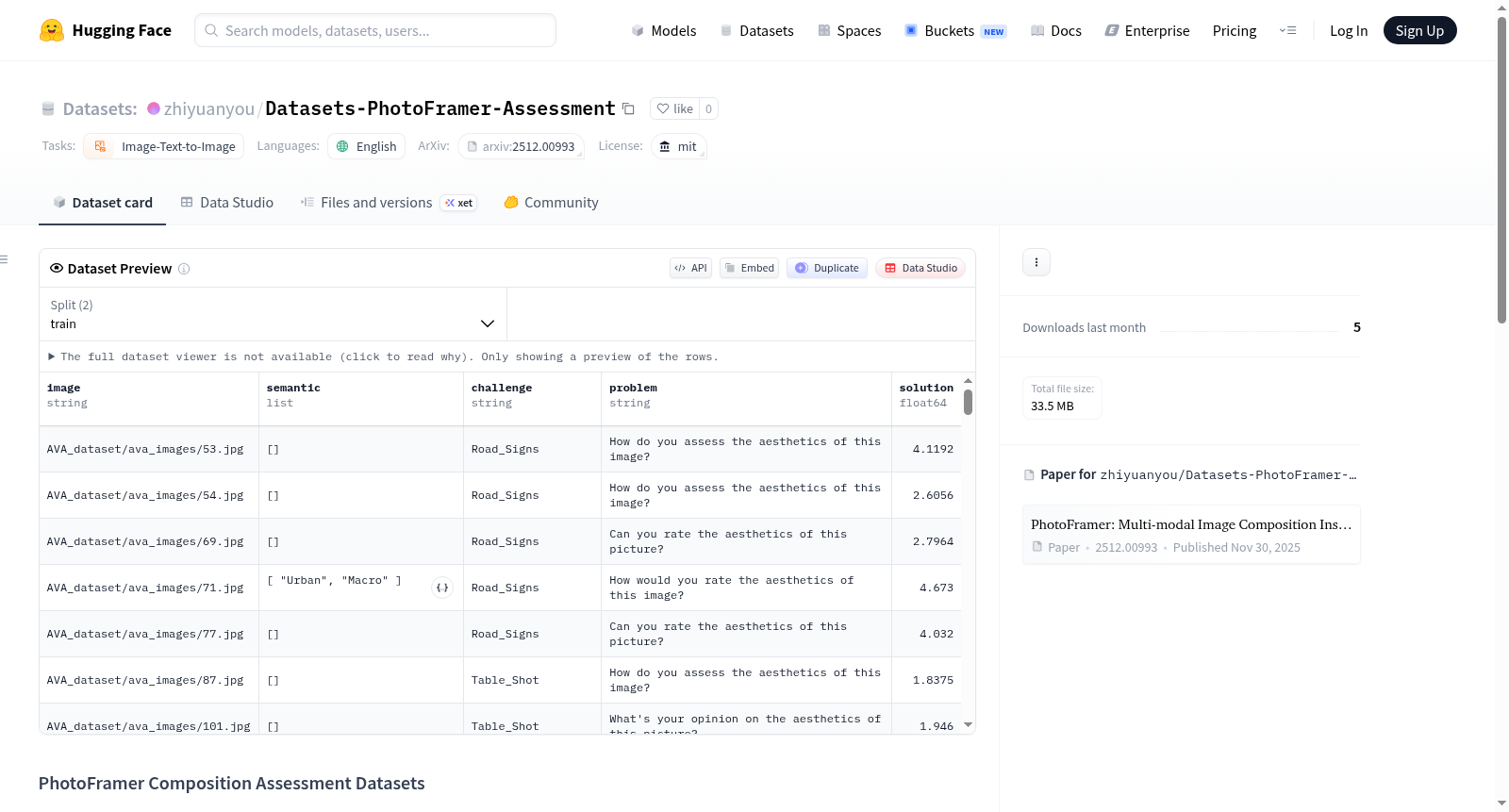Click the zhiyuanyou avatar icon
Image resolution: width=1509 pixels, height=812 pixels.
(x=154, y=108)
